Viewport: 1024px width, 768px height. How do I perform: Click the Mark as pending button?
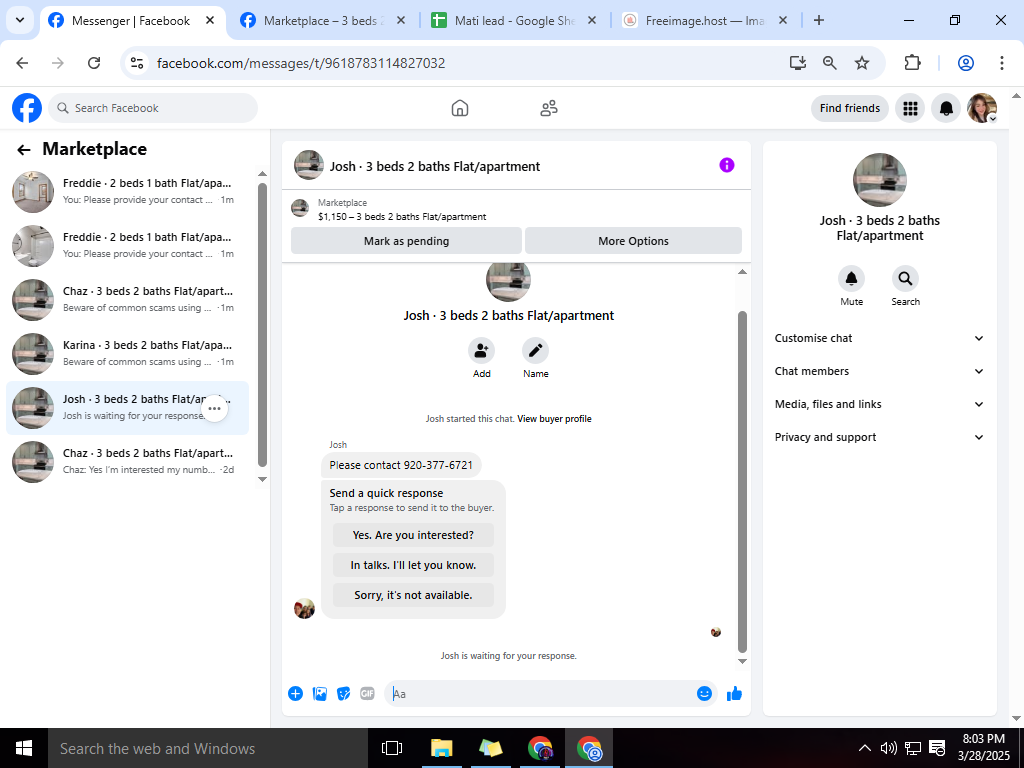[406, 241]
